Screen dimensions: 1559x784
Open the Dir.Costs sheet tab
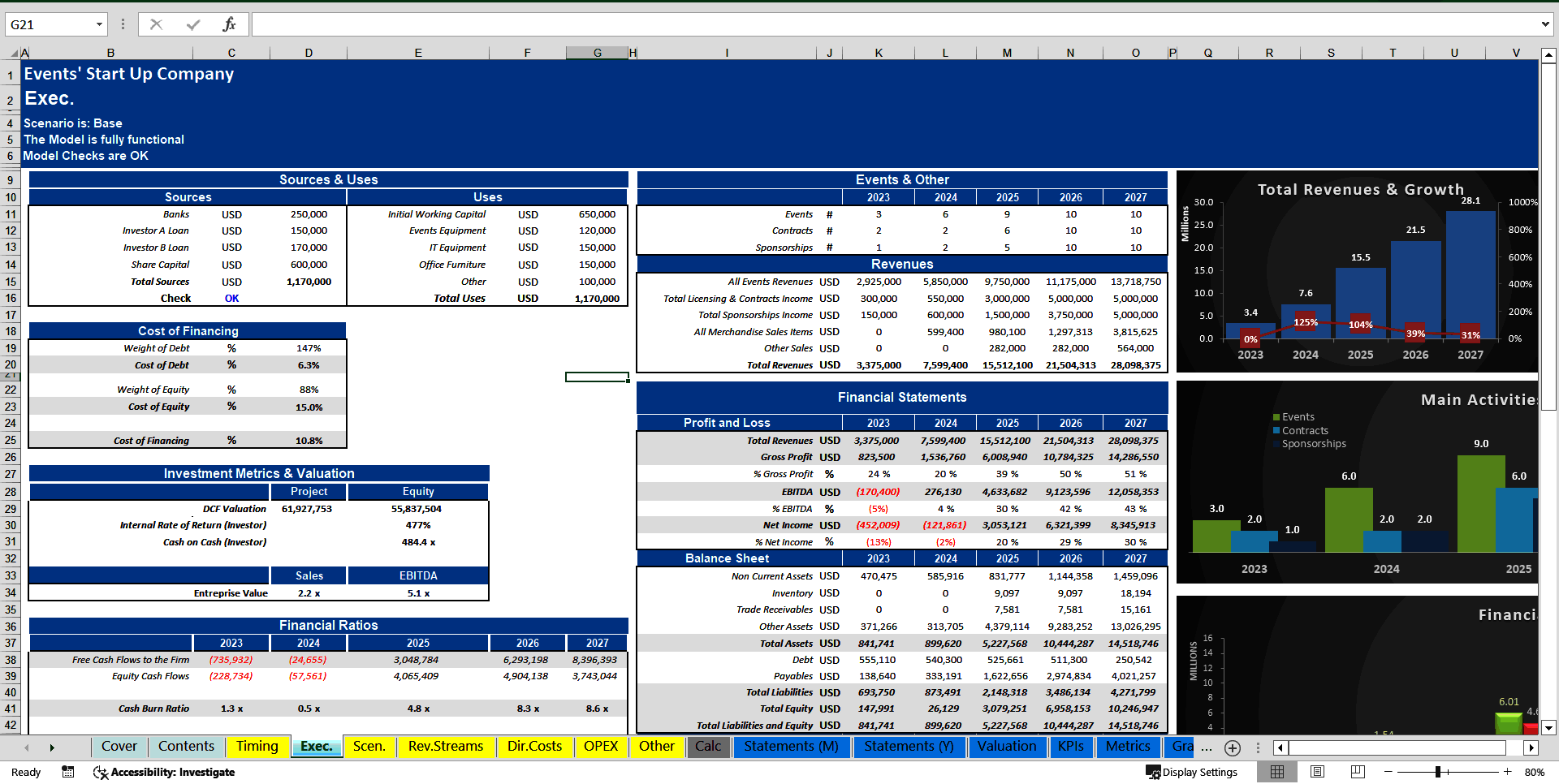534,747
